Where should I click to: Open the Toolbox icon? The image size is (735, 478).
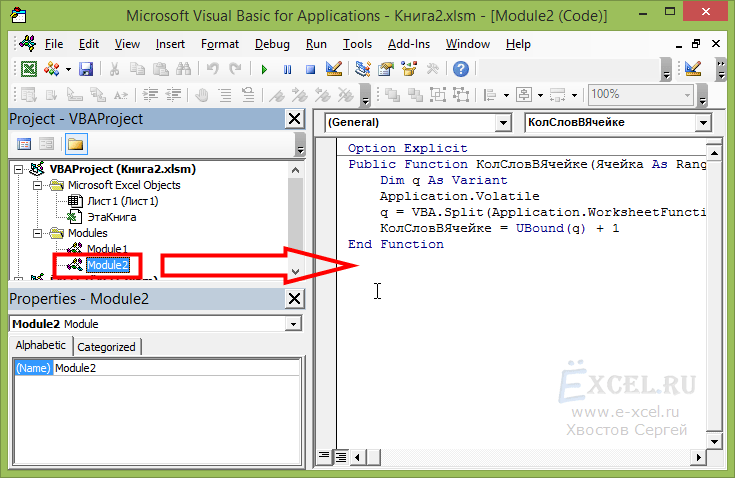click(432, 69)
